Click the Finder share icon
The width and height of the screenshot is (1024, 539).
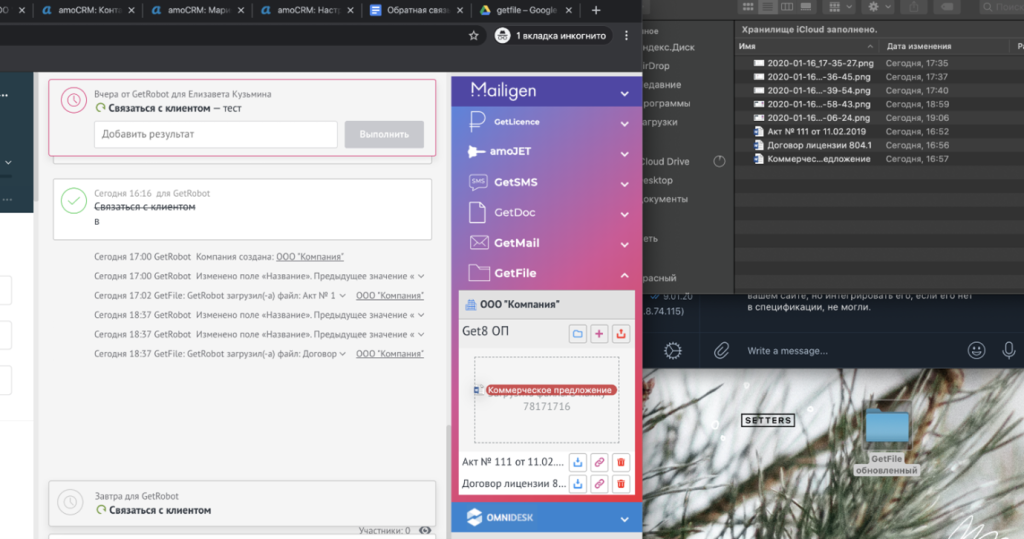click(914, 7)
